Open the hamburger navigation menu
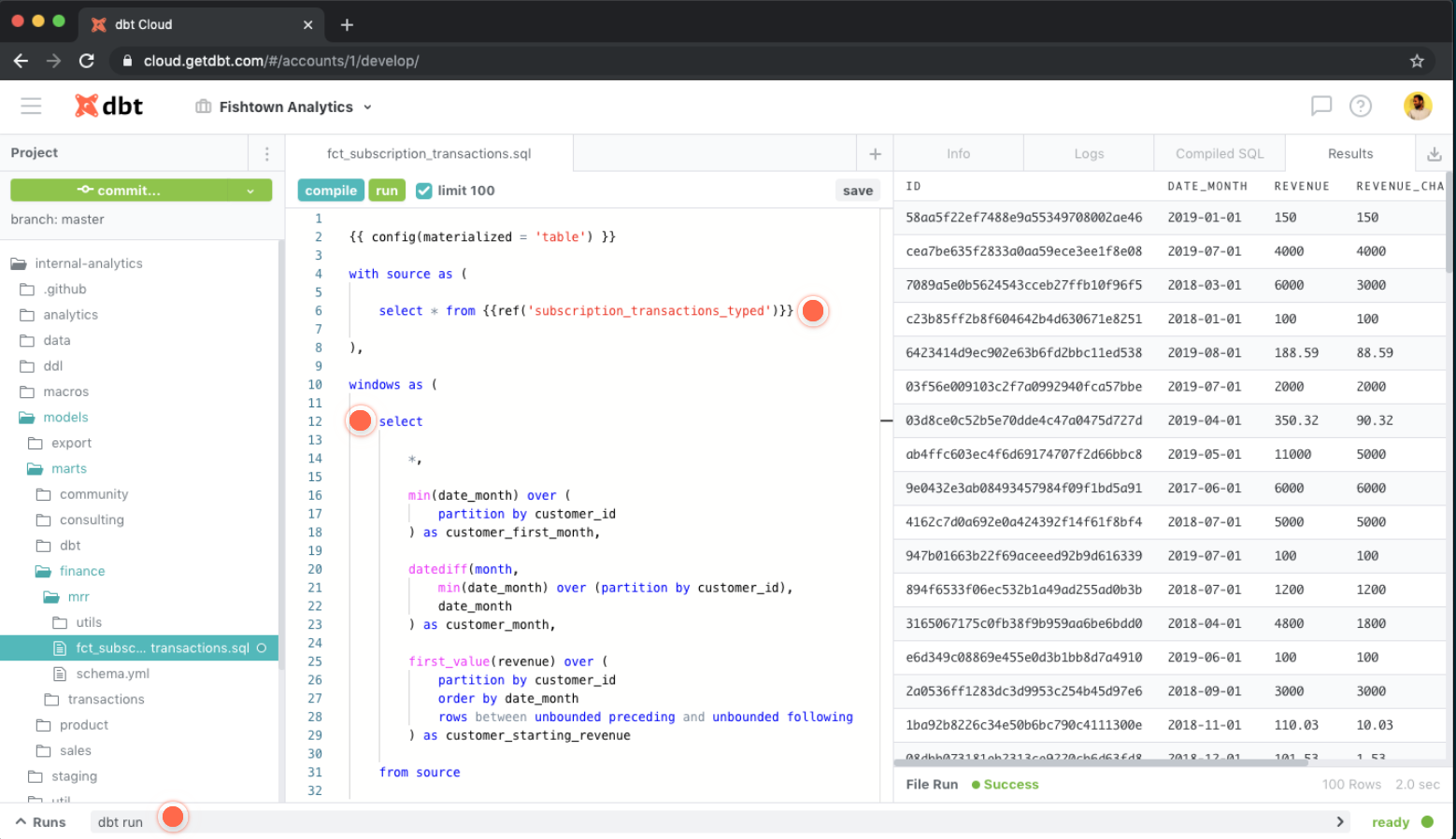The image size is (1456, 839). pos(31,107)
